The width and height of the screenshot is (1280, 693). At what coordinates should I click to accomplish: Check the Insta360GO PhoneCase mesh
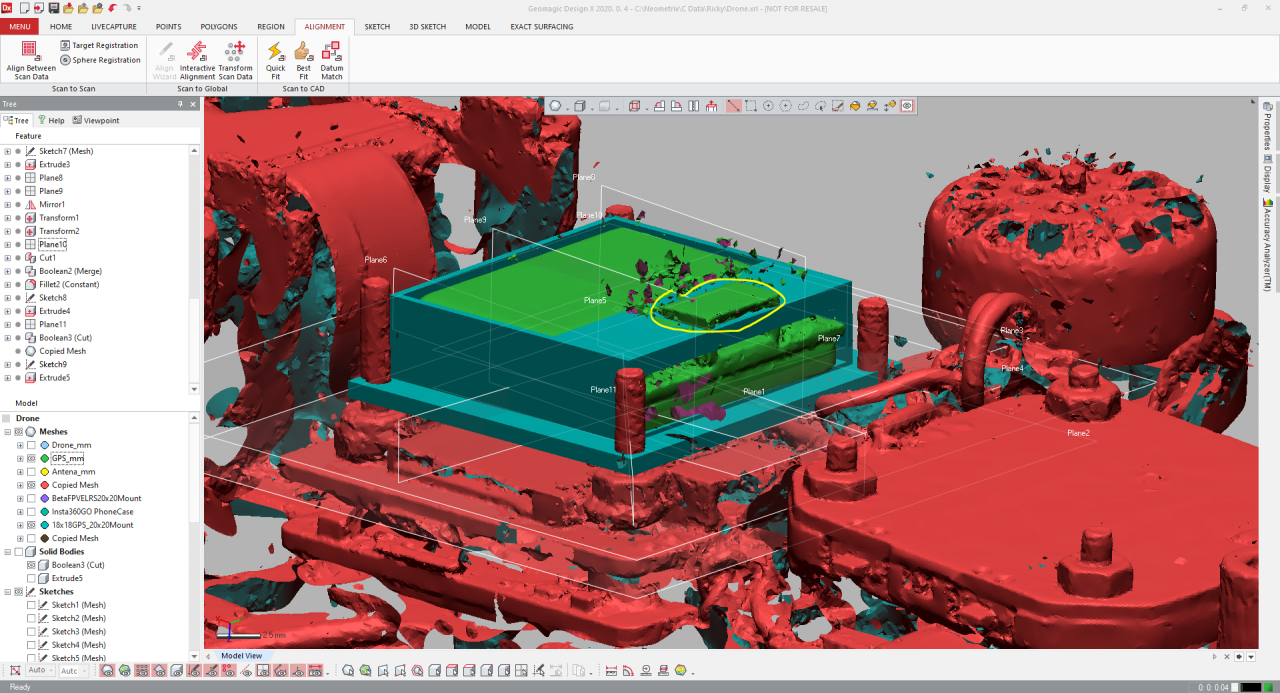[31, 511]
